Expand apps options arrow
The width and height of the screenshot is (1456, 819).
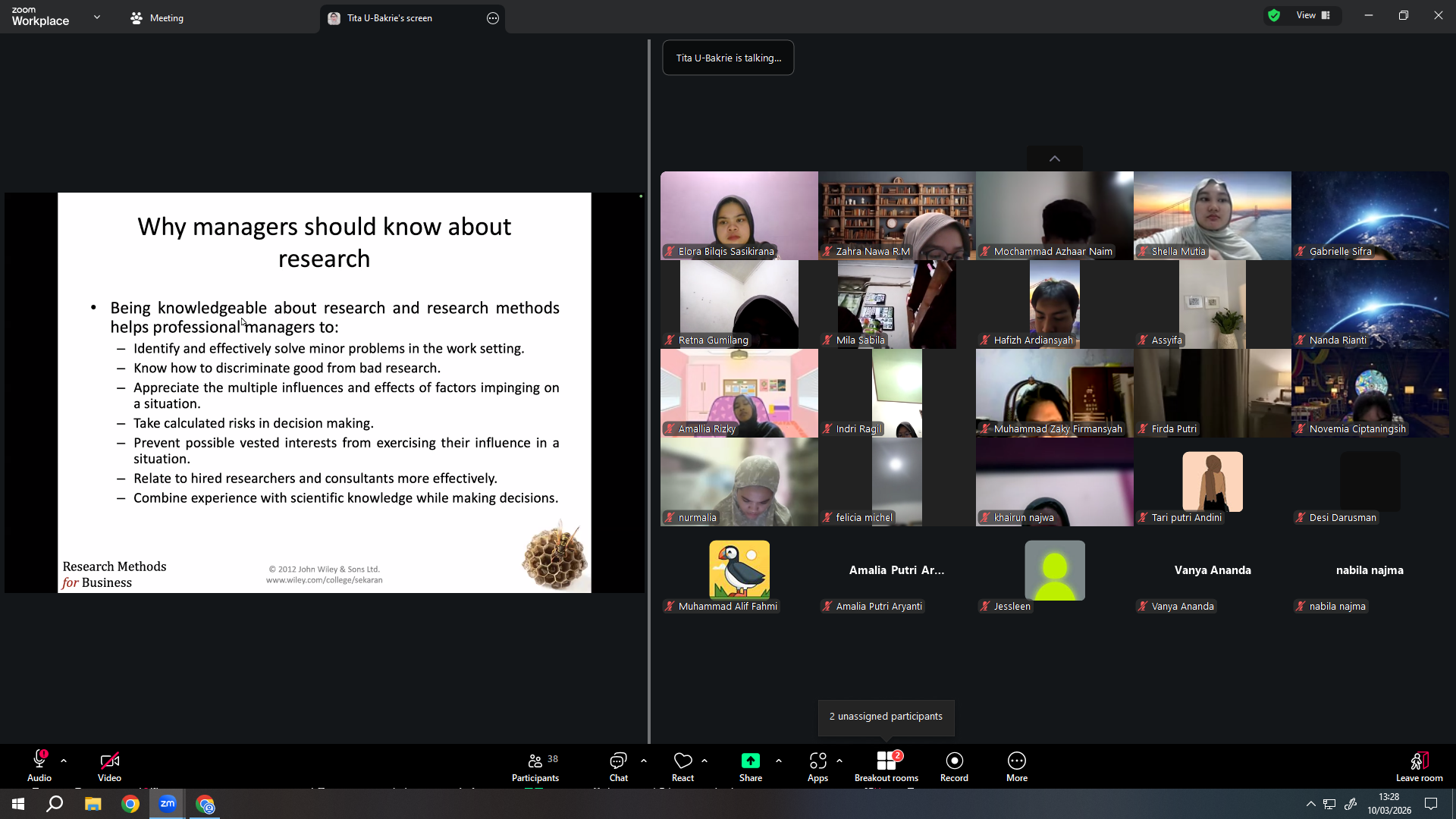point(839,761)
